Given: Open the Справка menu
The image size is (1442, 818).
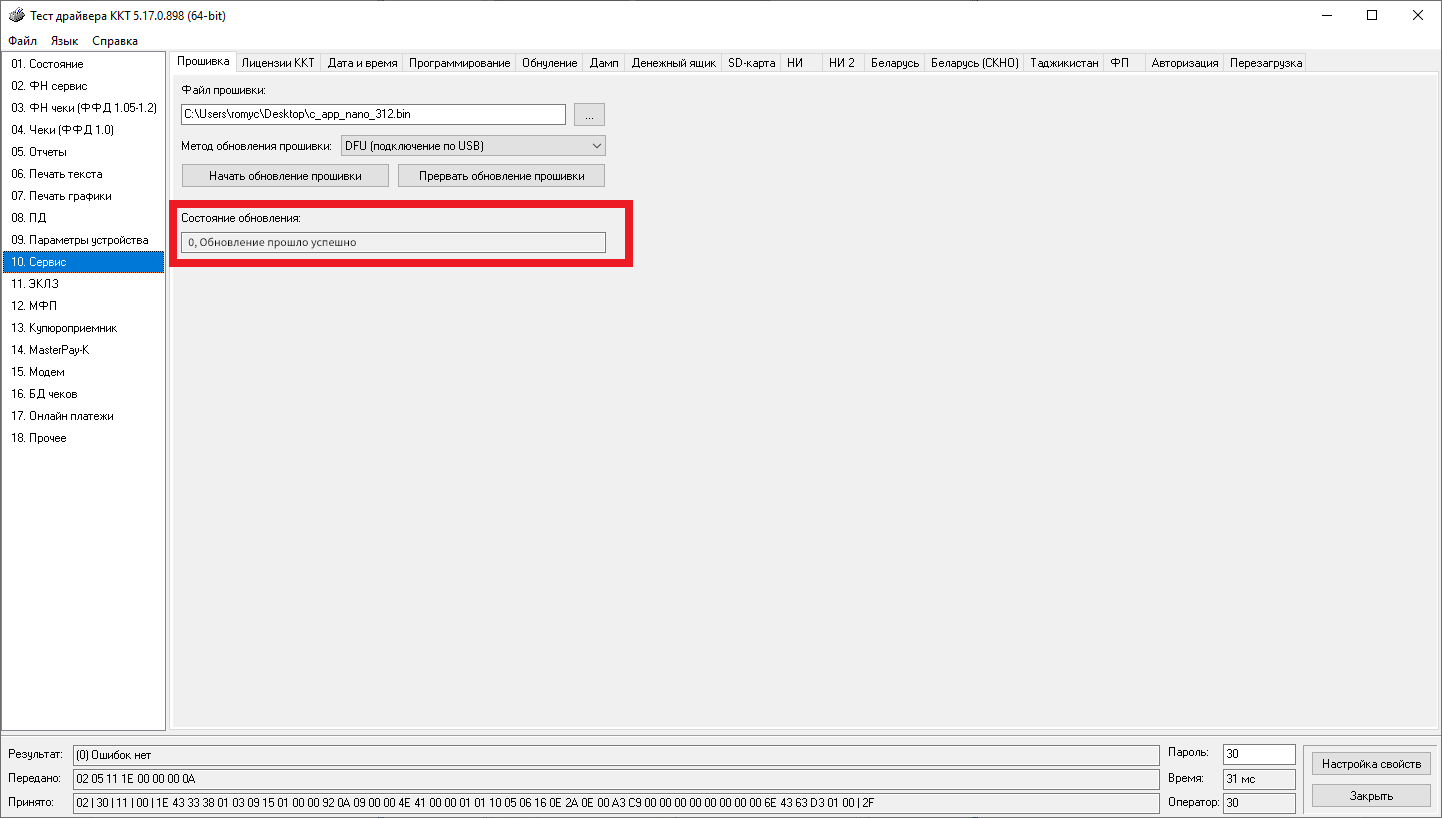Looking at the screenshot, I should (x=115, y=41).
